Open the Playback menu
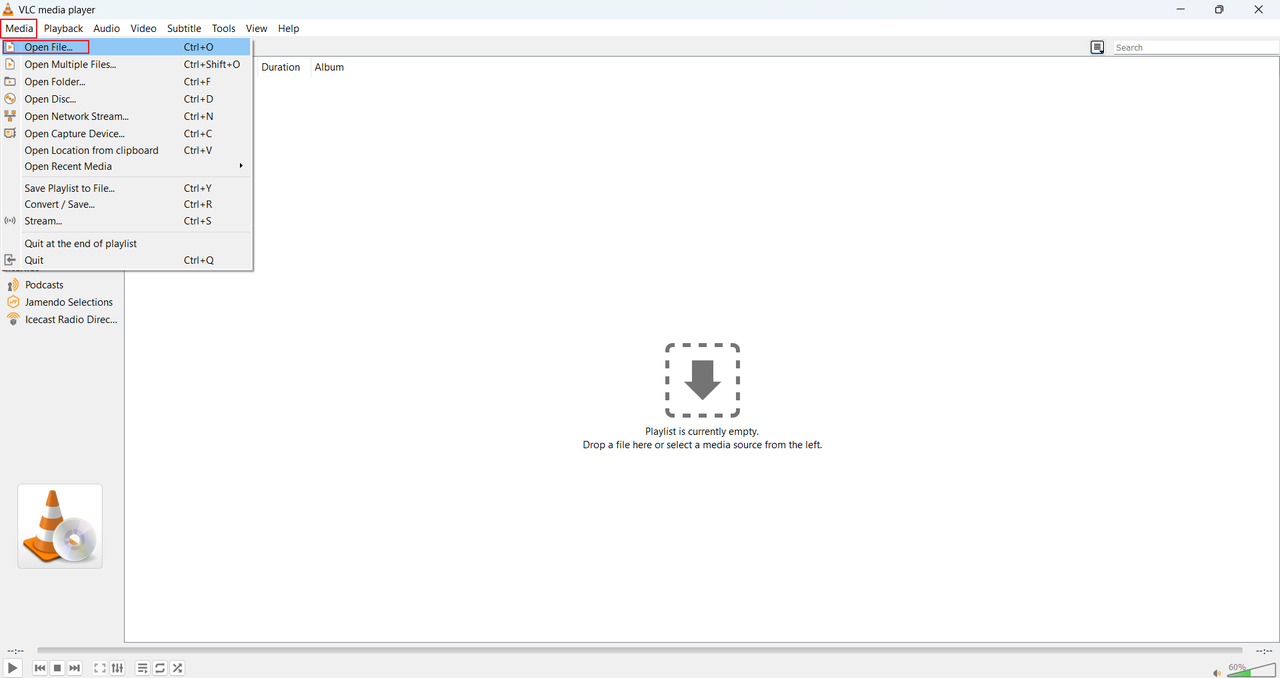This screenshot has height=678, width=1280. pyautogui.click(x=63, y=28)
